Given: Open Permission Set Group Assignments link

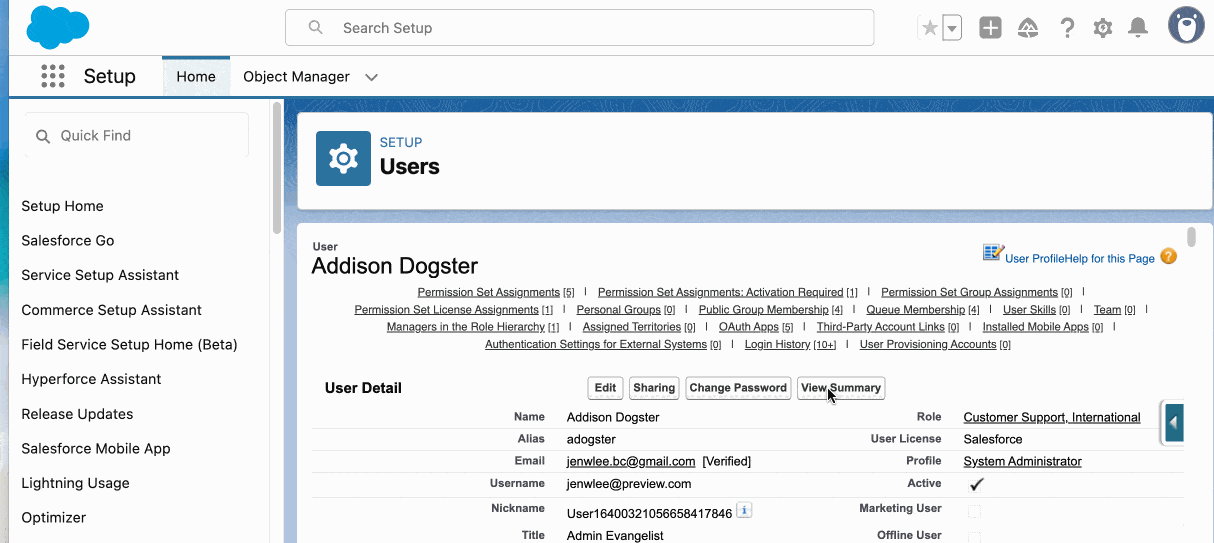Looking at the screenshot, I should (970, 292).
